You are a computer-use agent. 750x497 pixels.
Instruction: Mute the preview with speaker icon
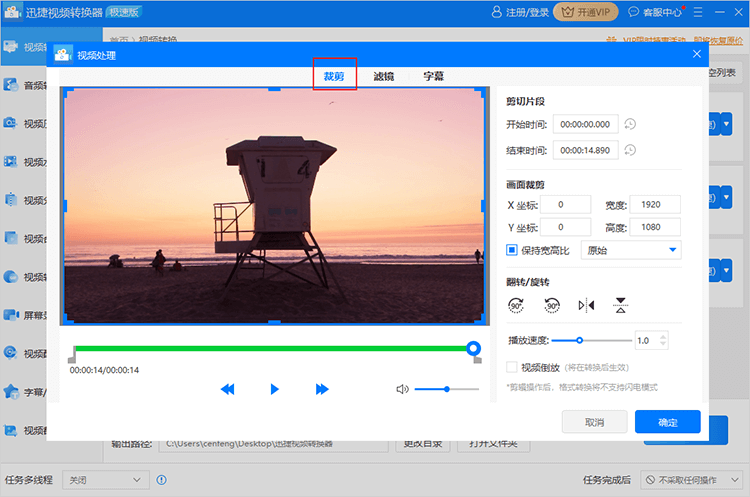(402, 389)
